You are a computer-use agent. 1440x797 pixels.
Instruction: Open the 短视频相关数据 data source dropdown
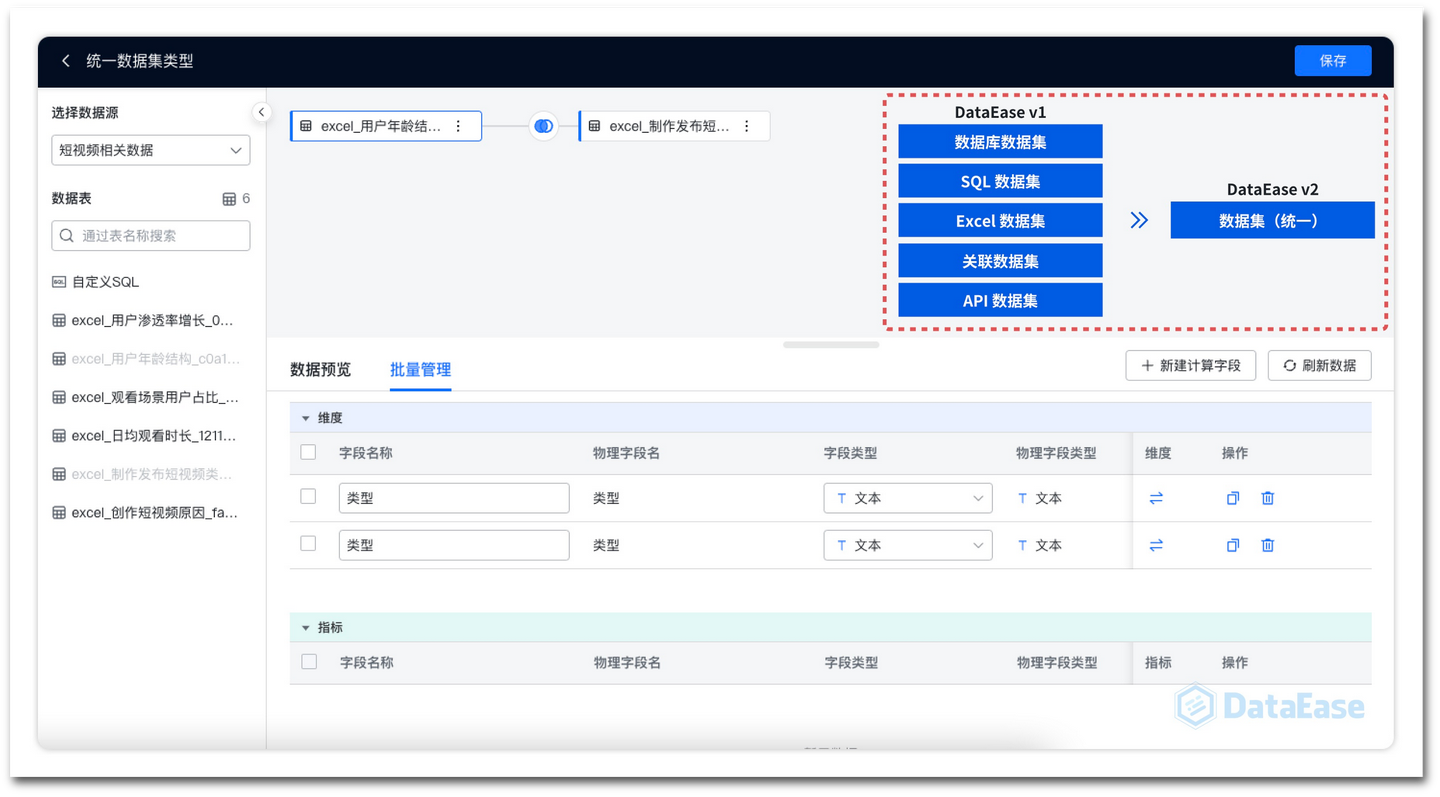[150, 150]
